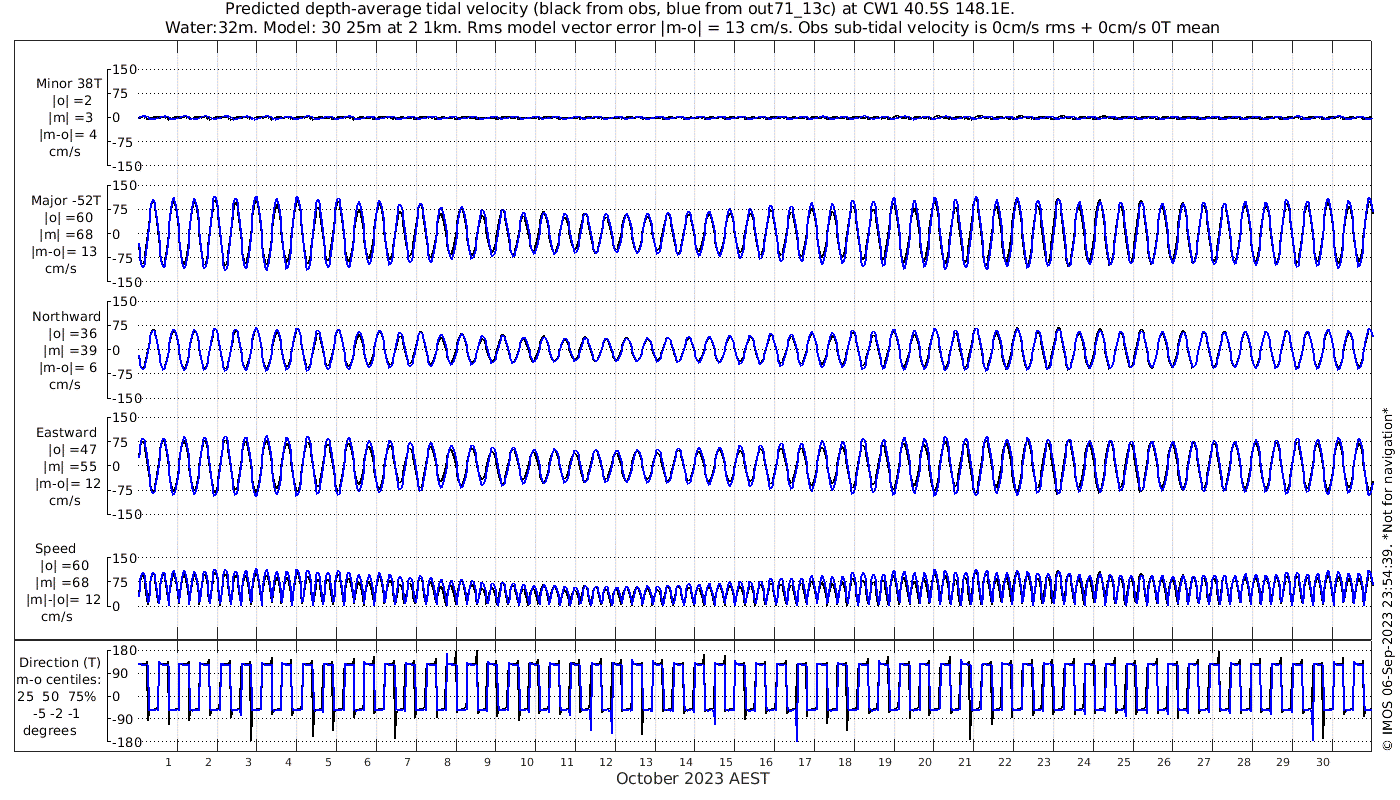Click the '180' tick on Direction axis
The width and height of the screenshot is (1400, 800).
[123, 650]
